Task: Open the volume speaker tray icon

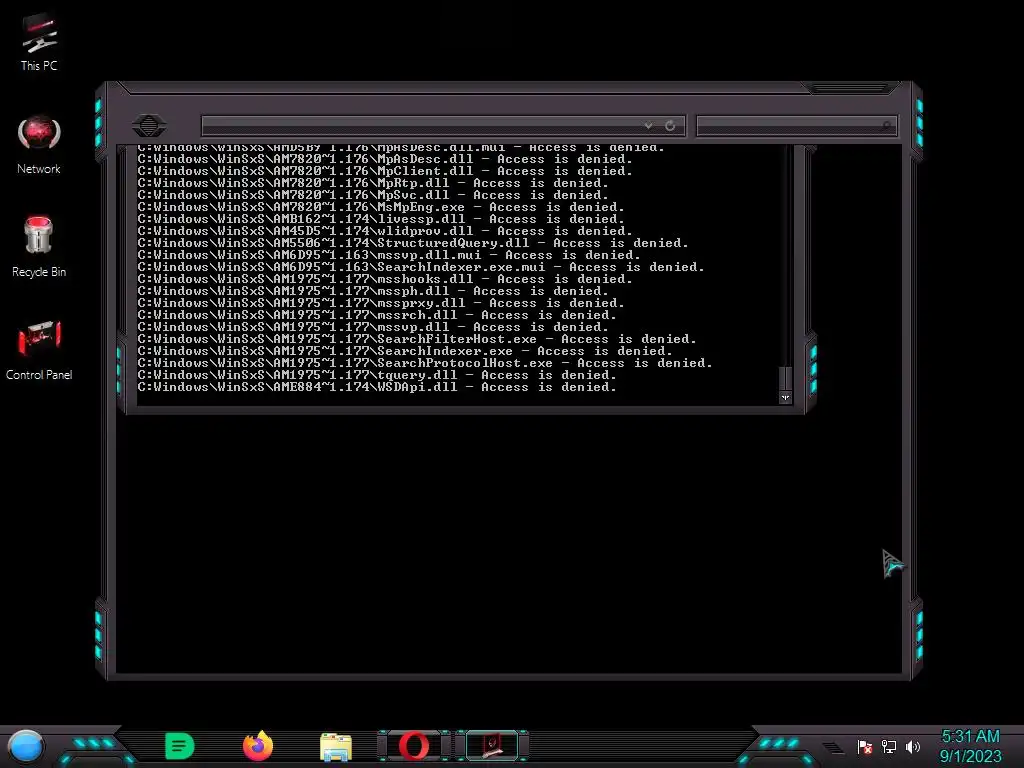Action: coord(913,746)
